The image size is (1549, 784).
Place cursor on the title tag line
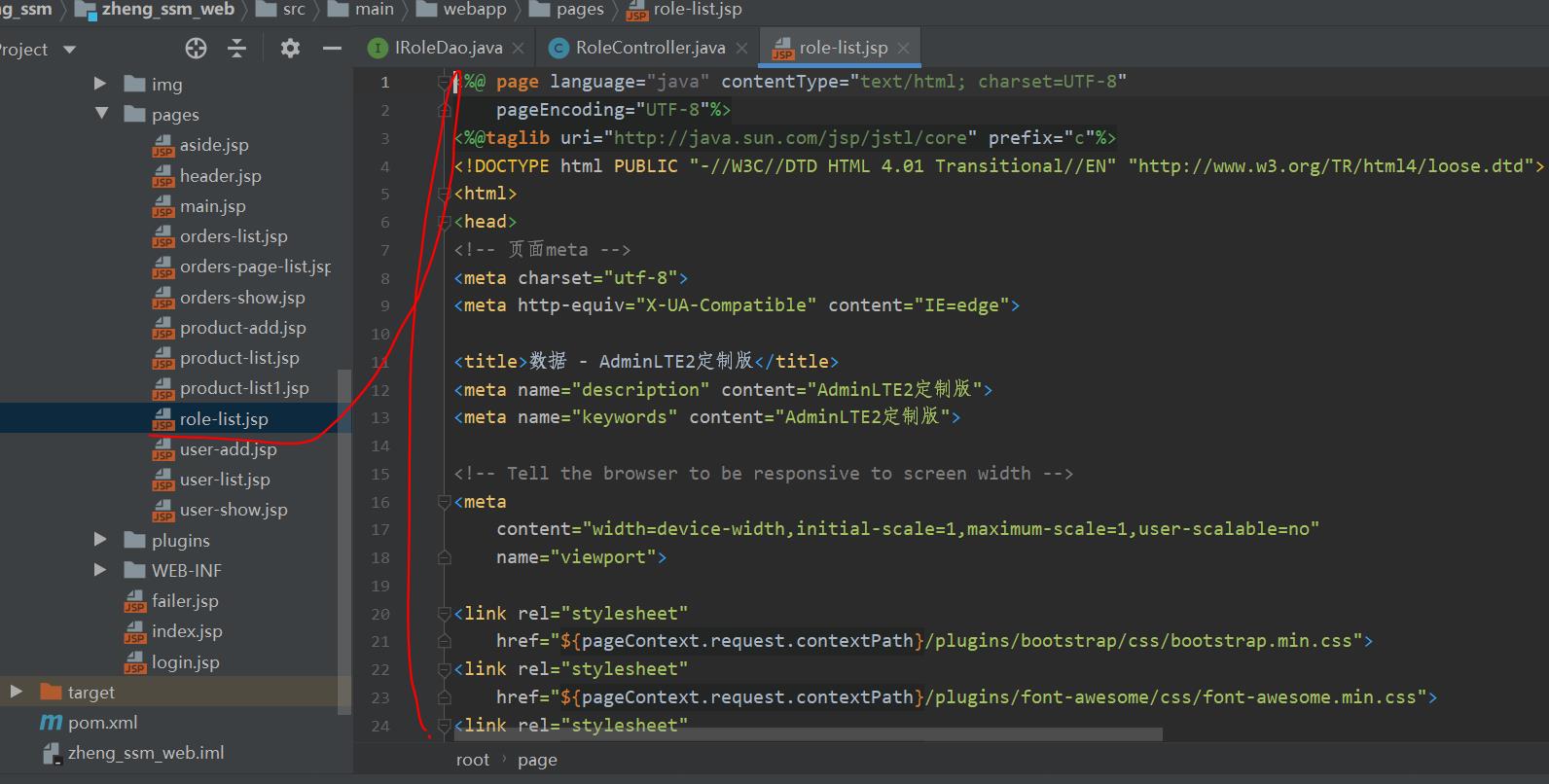[x=646, y=361]
